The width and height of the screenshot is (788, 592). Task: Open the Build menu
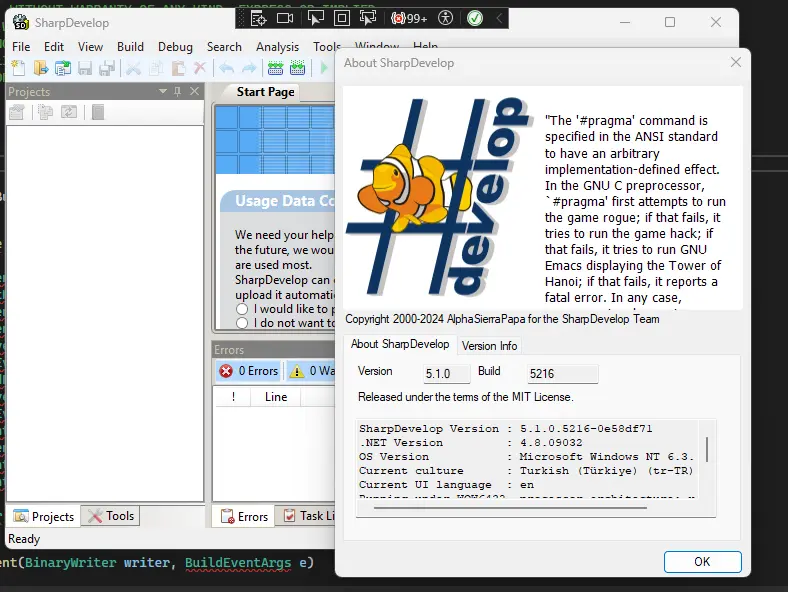point(130,47)
